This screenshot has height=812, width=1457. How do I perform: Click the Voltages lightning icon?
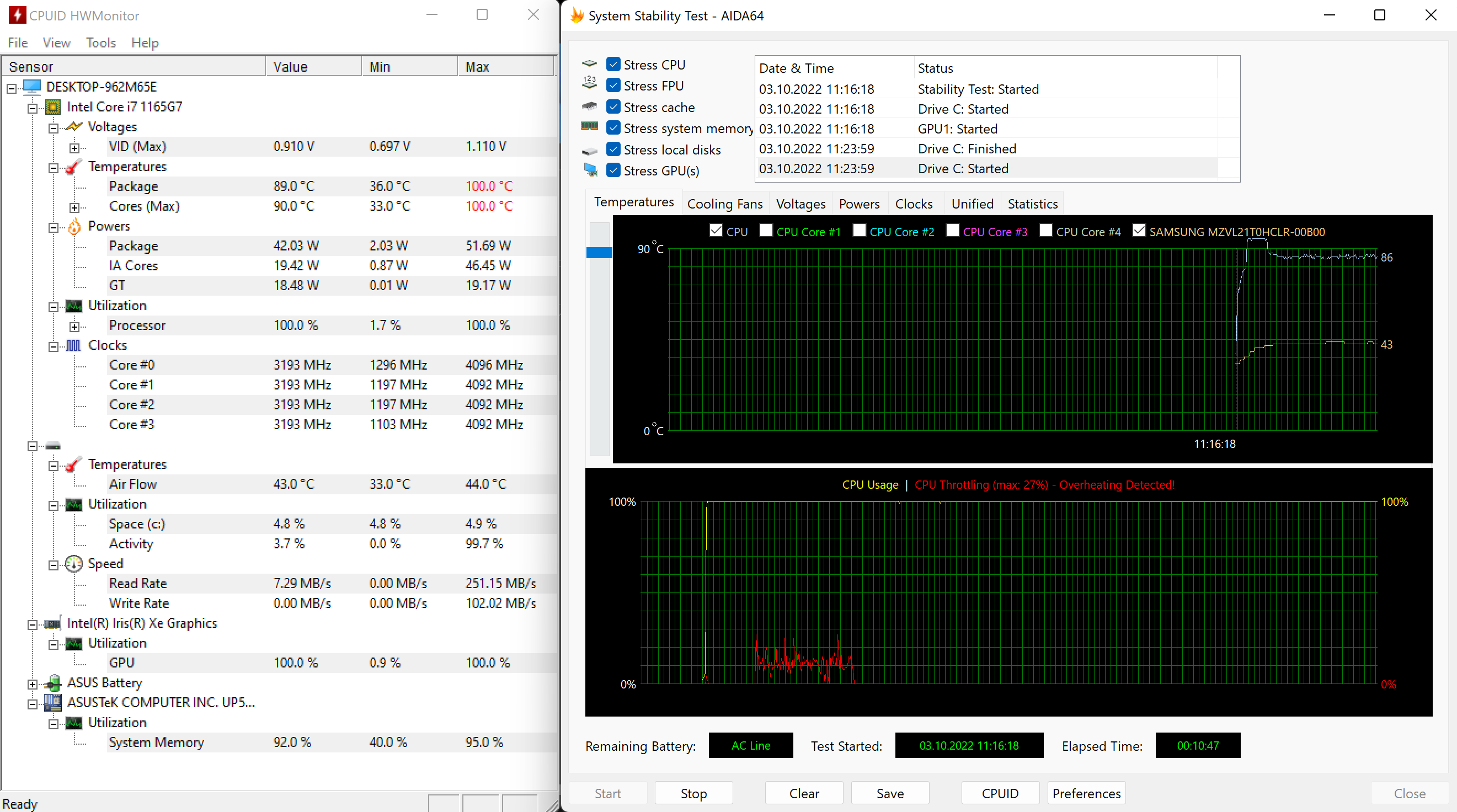pos(74,127)
